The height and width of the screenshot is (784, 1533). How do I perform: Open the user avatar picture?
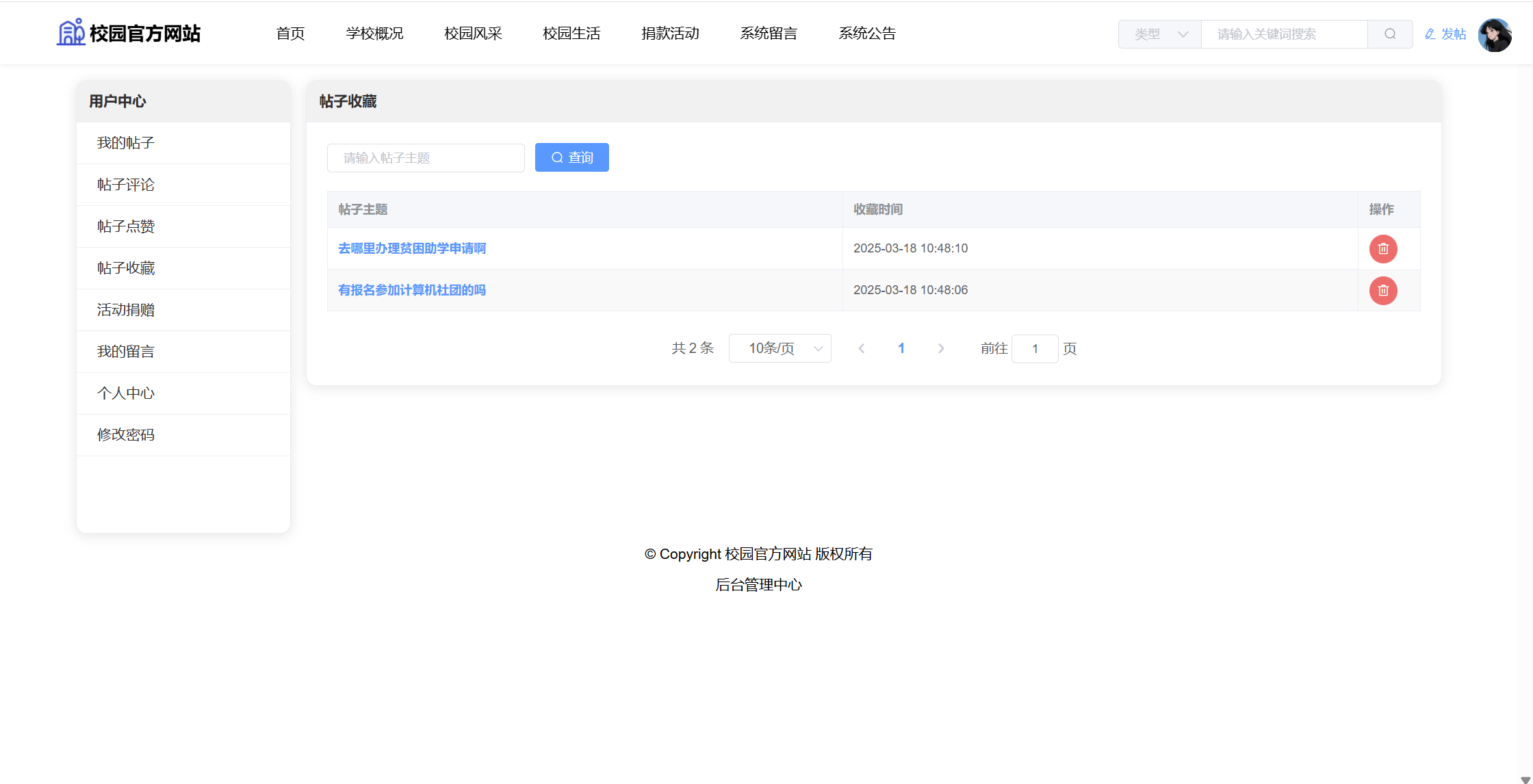[1495, 34]
